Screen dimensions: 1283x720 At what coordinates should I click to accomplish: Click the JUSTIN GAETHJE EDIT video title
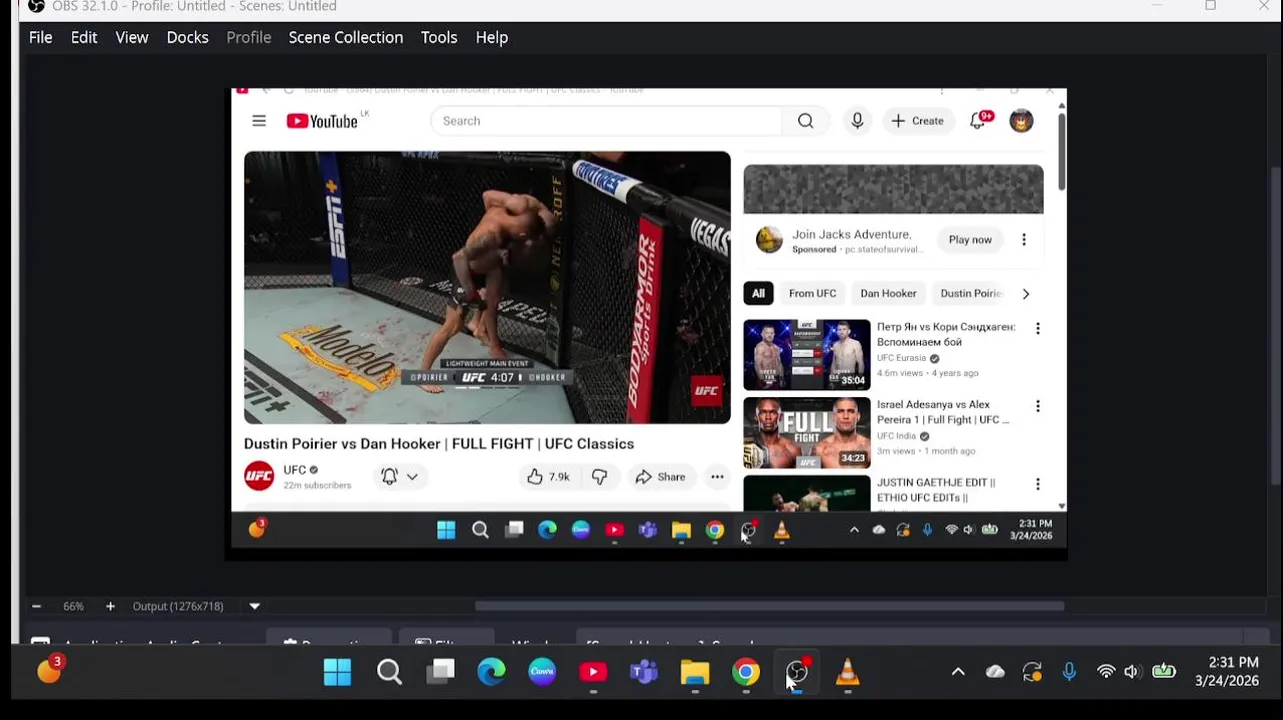936,490
